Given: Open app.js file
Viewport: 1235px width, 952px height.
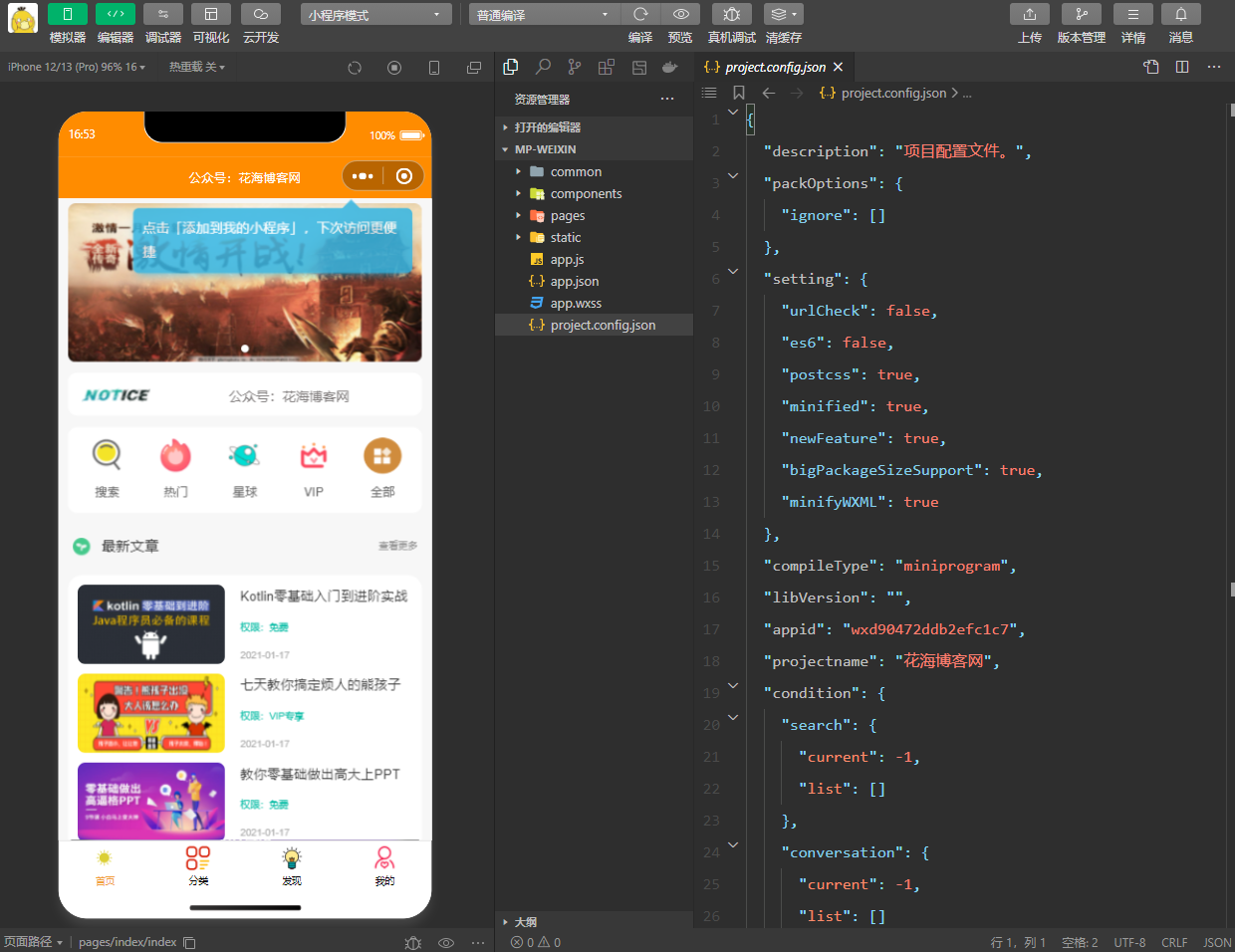Looking at the screenshot, I should [594, 259].
